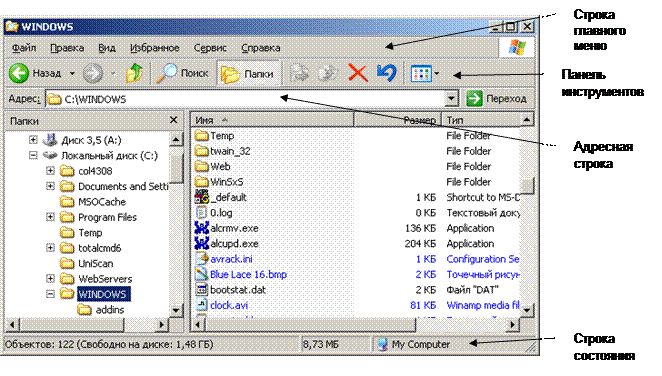Toggle the Folders (Папки) pane button
This screenshot has height=376, width=662.
click(248, 74)
